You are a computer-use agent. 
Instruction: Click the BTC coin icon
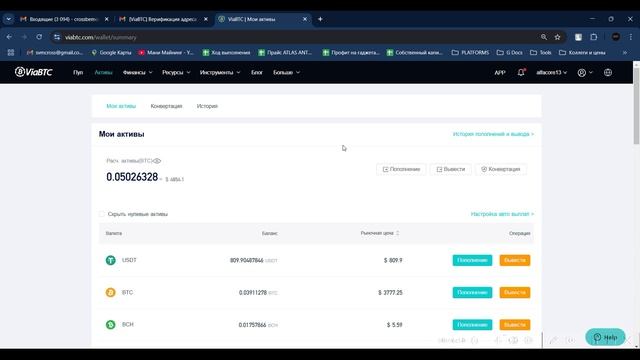(111, 292)
